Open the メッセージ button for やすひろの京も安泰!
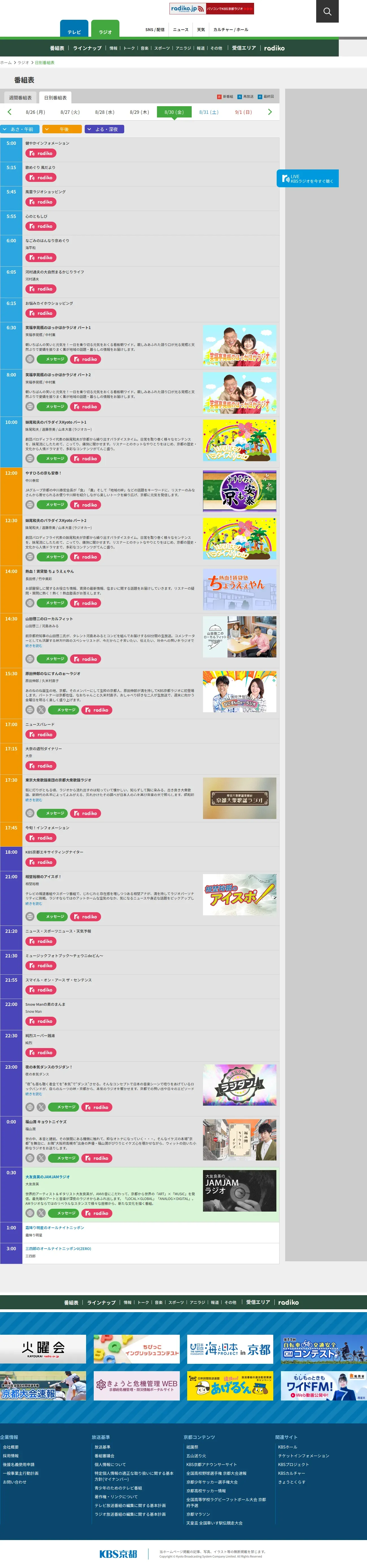The height and width of the screenshot is (1568, 367). pos(52,505)
